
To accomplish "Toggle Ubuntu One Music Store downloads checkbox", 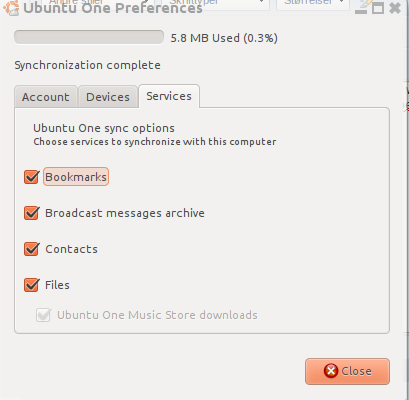I will 43,315.
